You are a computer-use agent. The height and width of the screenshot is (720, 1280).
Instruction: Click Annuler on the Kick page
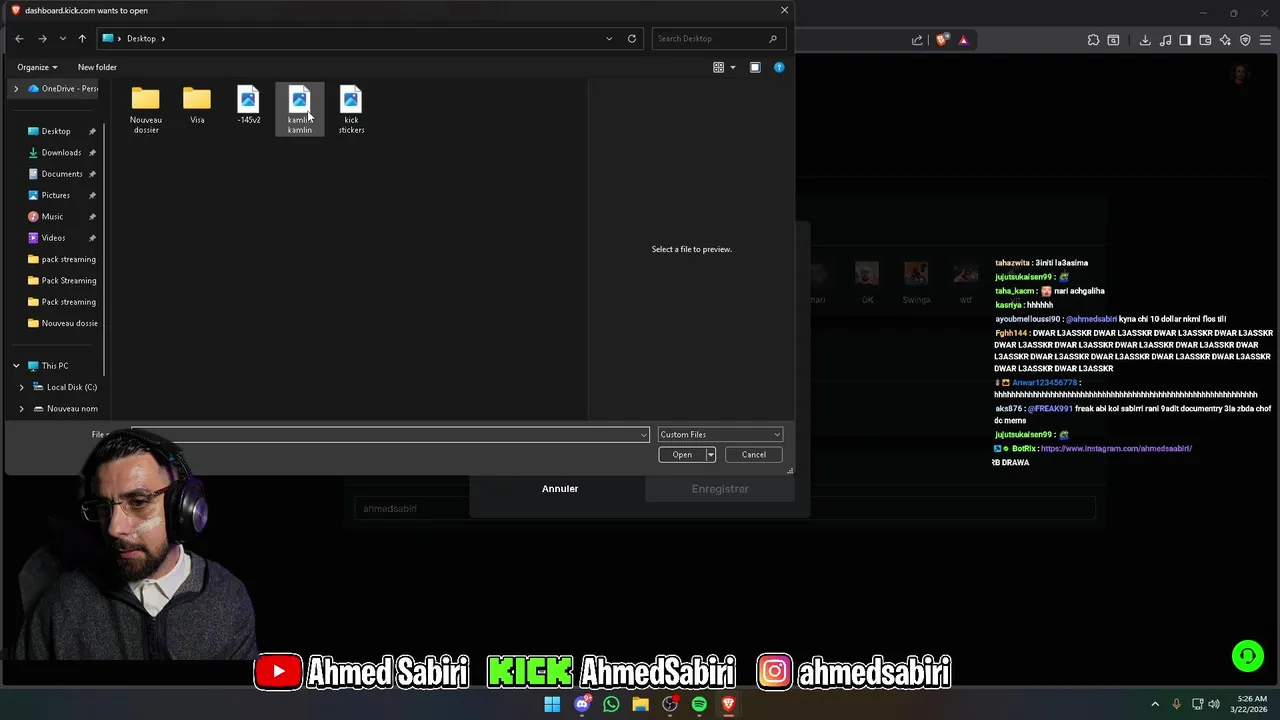tap(560, 489)
